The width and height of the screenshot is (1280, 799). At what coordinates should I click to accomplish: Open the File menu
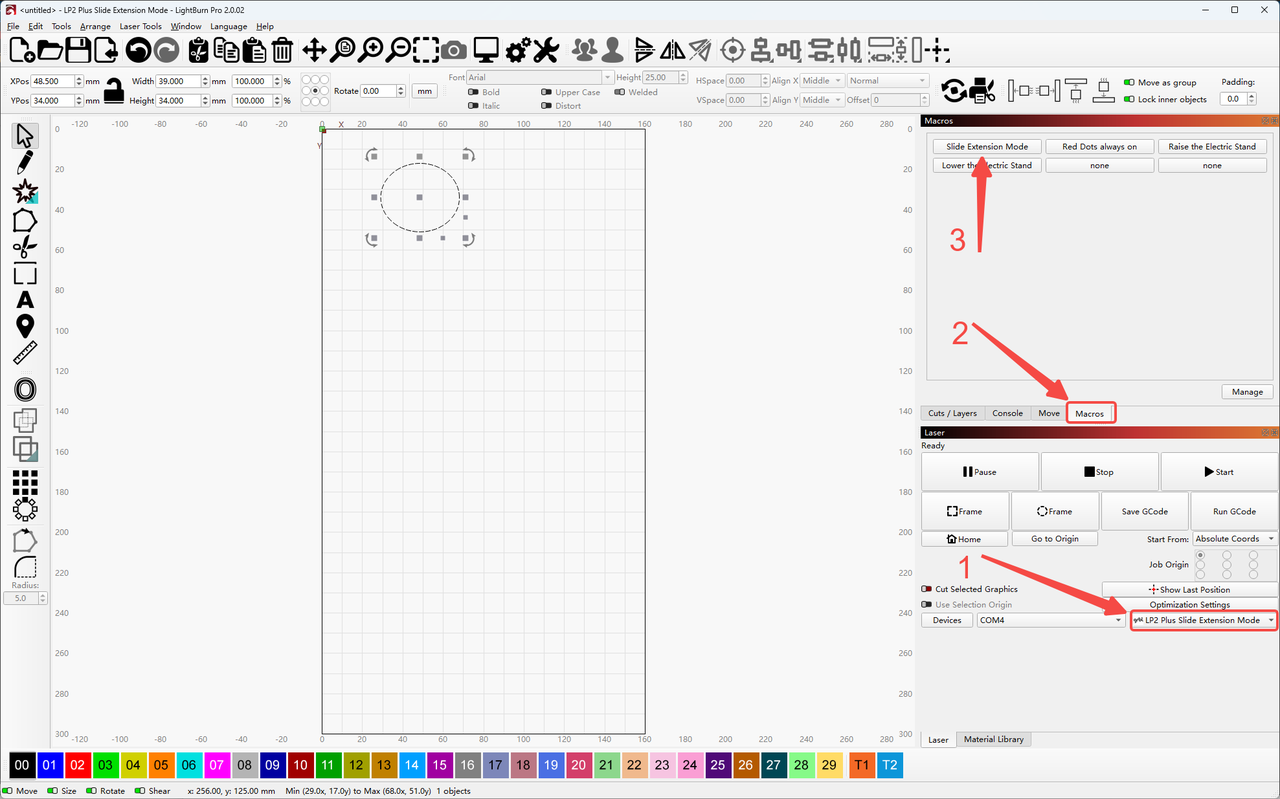[x=13, y=26]
